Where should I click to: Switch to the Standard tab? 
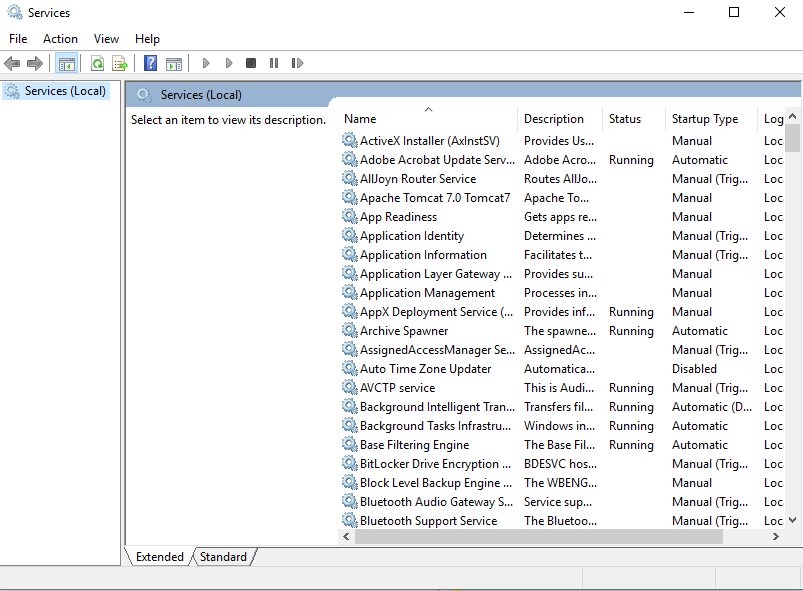click(x=223, y=557)
